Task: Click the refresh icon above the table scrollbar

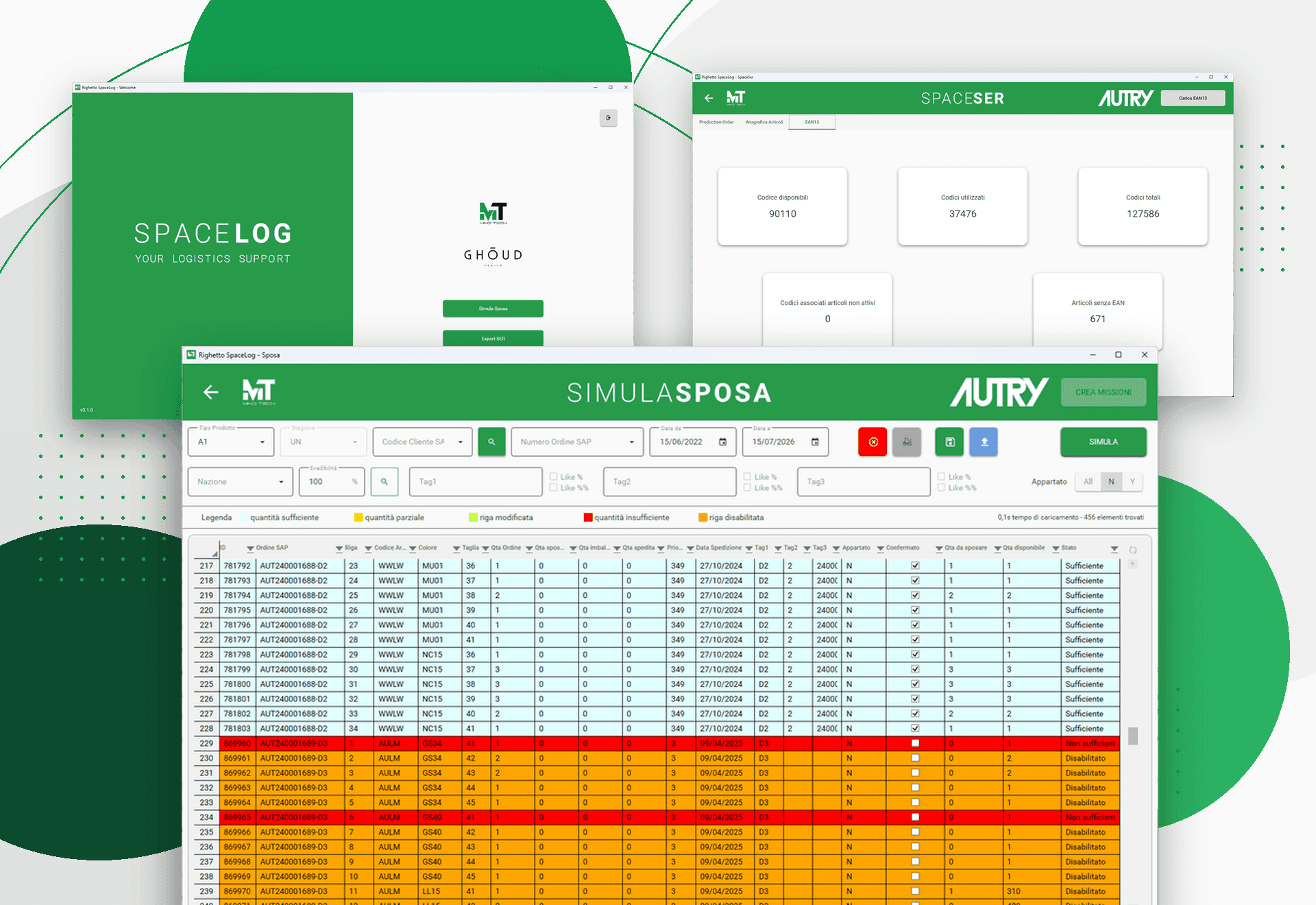Action: click(x=1133, y=549)
